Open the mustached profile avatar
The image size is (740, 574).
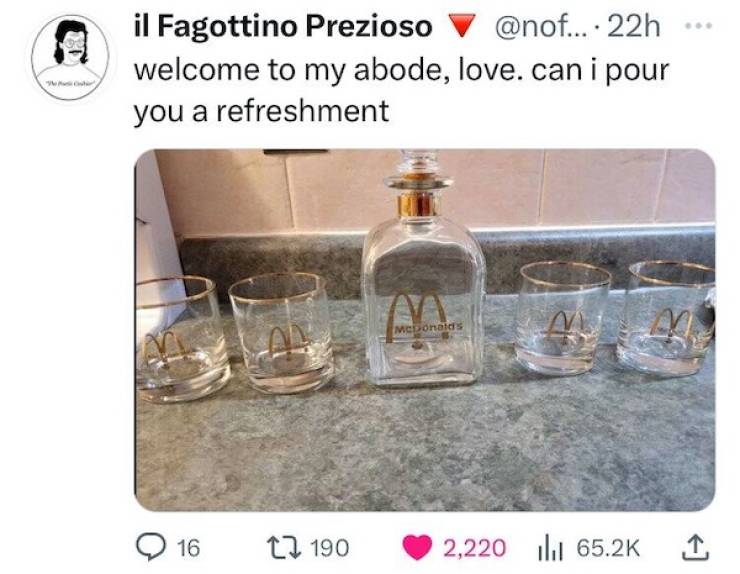[69, 56]
